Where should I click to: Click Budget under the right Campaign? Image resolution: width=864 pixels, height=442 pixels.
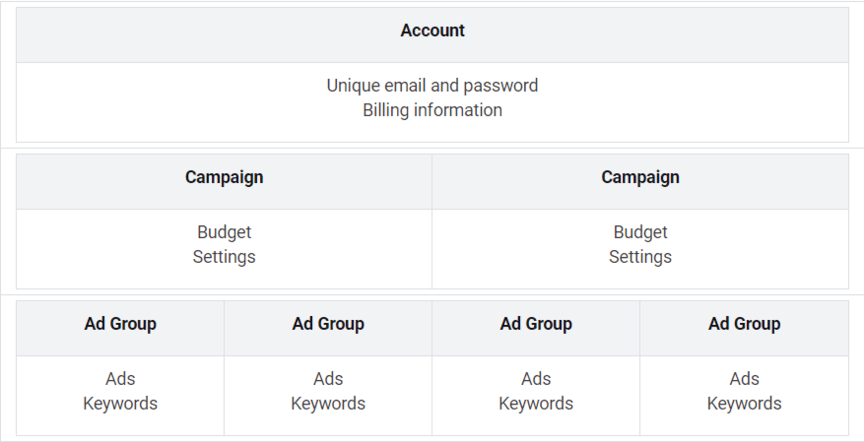(x=640, y=232)
